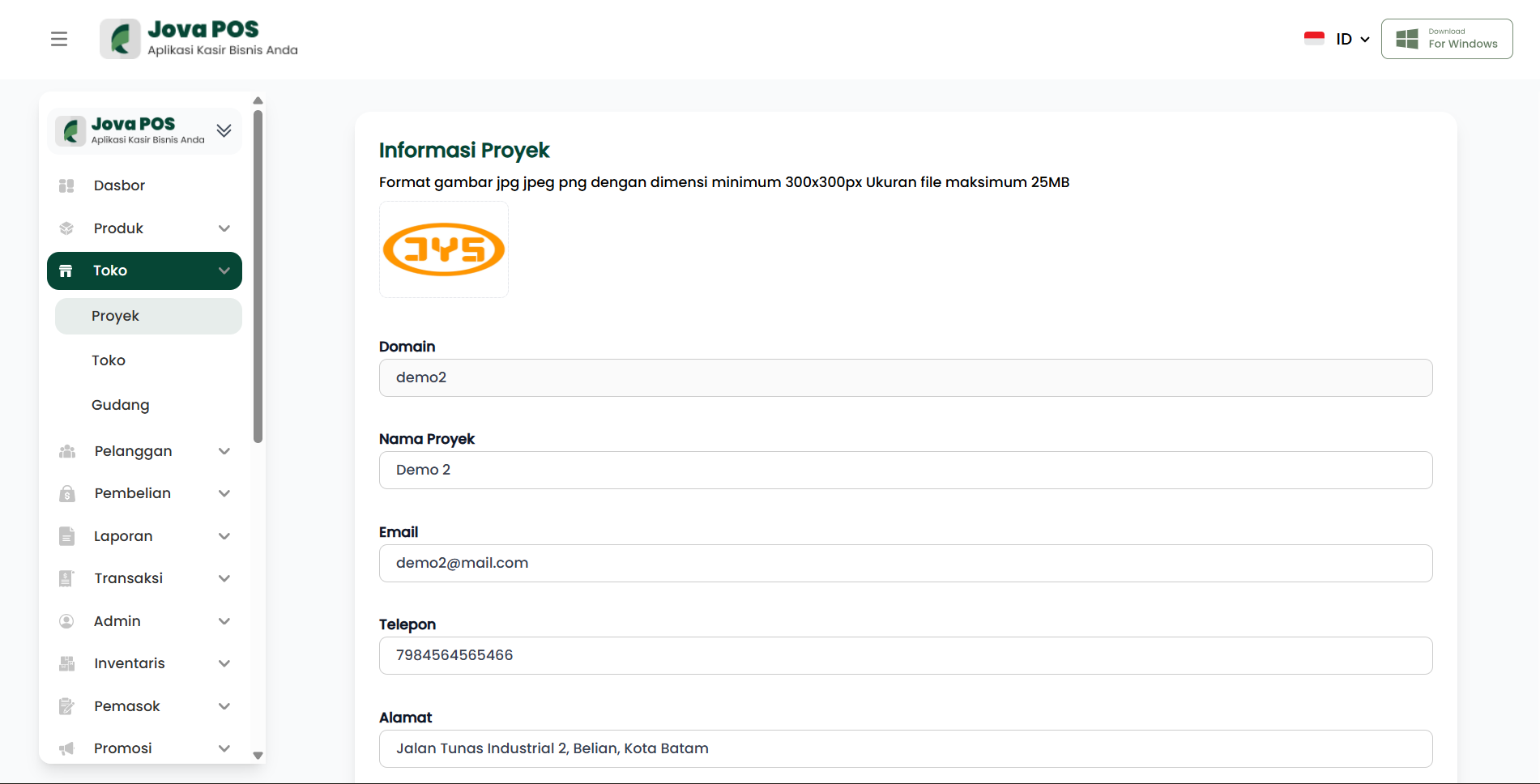Click the Pelanggan people icon
Screen dimensions: 1540x784
click(67, 451)
